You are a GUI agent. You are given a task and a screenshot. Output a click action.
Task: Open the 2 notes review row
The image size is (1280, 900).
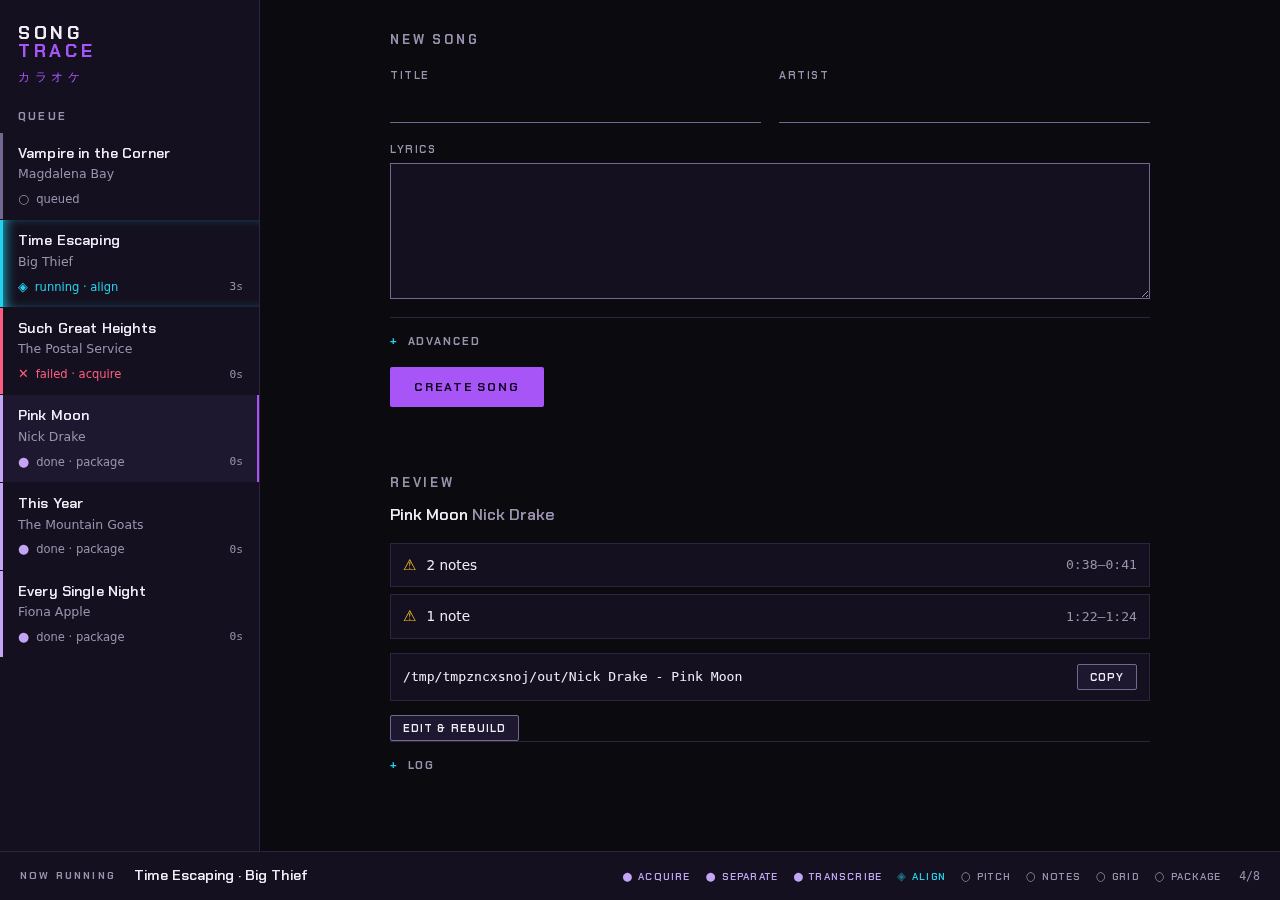[770, 565]
